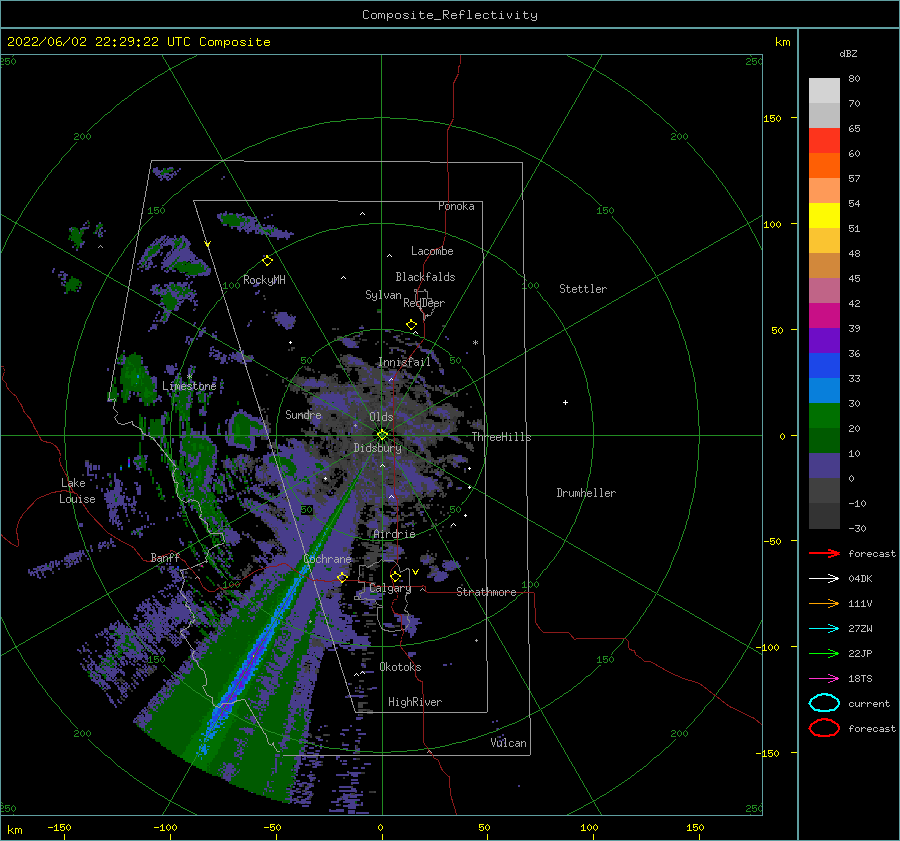Click the red forecast arrow legend icon

(x=824, y=553)
